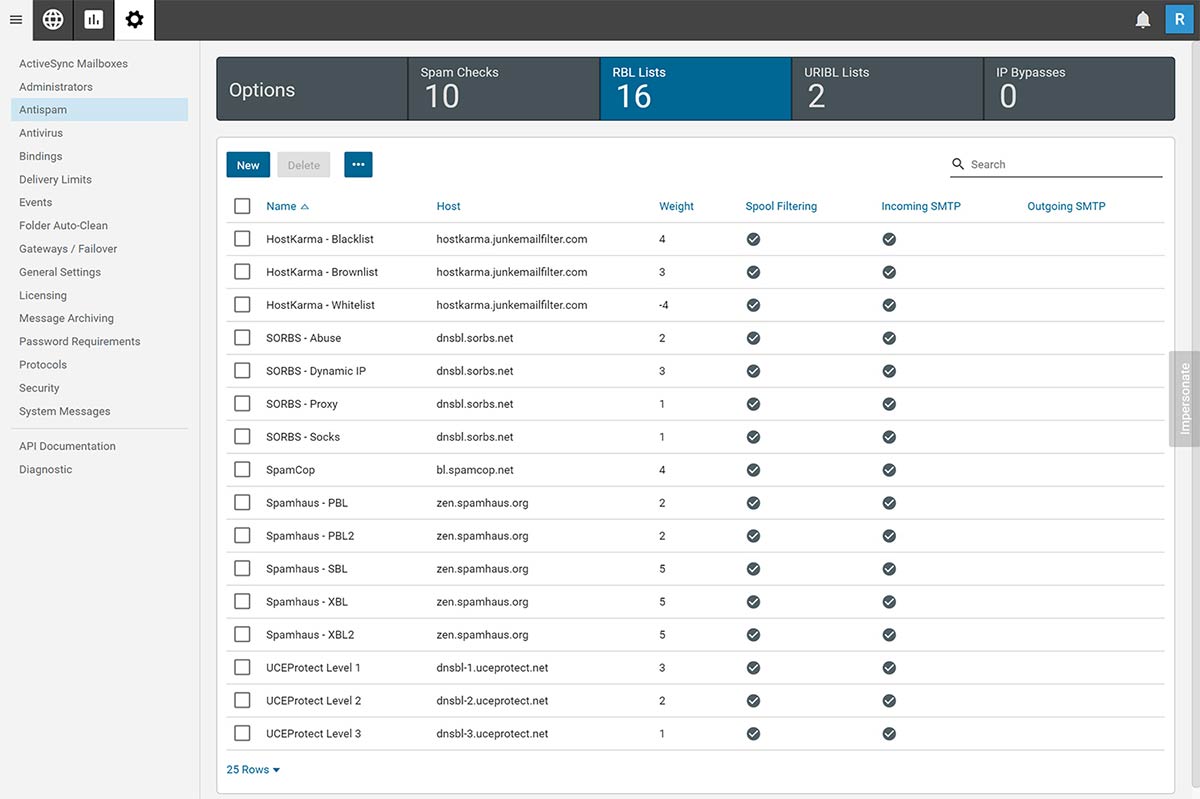Sort by the Name column header
Screen dimensions: 1200x799
(287, 206)
